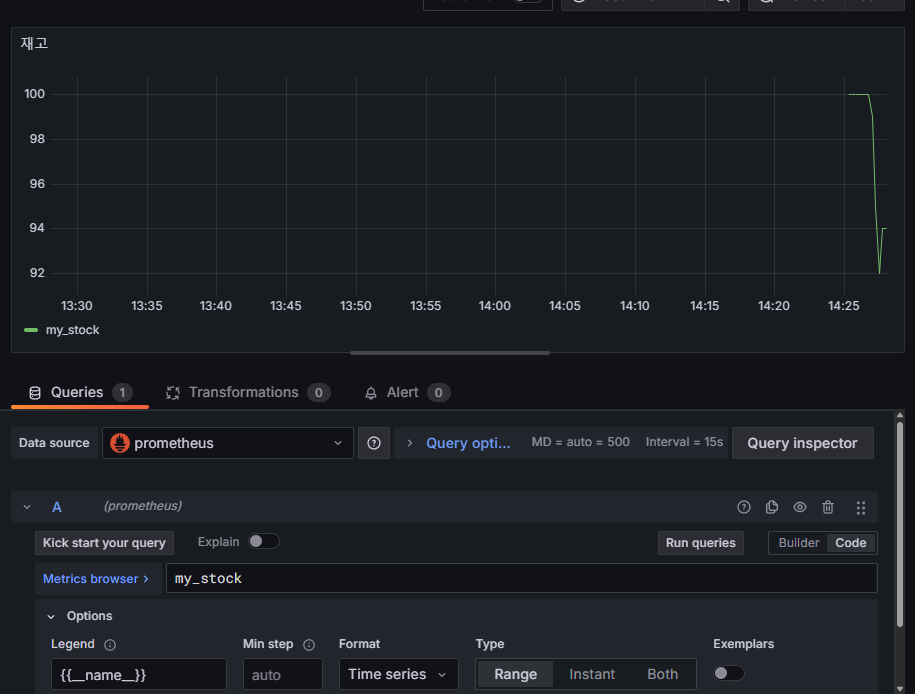Click the Queries database icon
The height and width of the screenshot is (694, 915).
coord(35,393)
